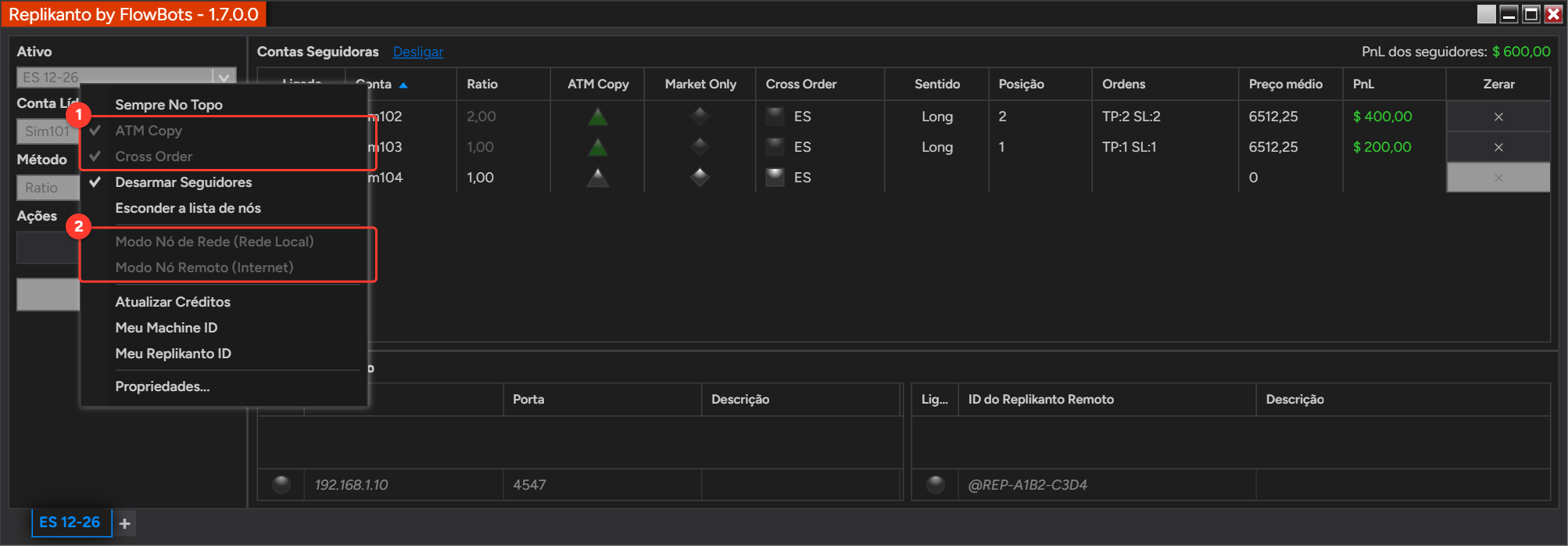The width and height of the screenshot is (1568, 546).
Task: Select the ratio value 2,00
Action: [x=481, y=117]
